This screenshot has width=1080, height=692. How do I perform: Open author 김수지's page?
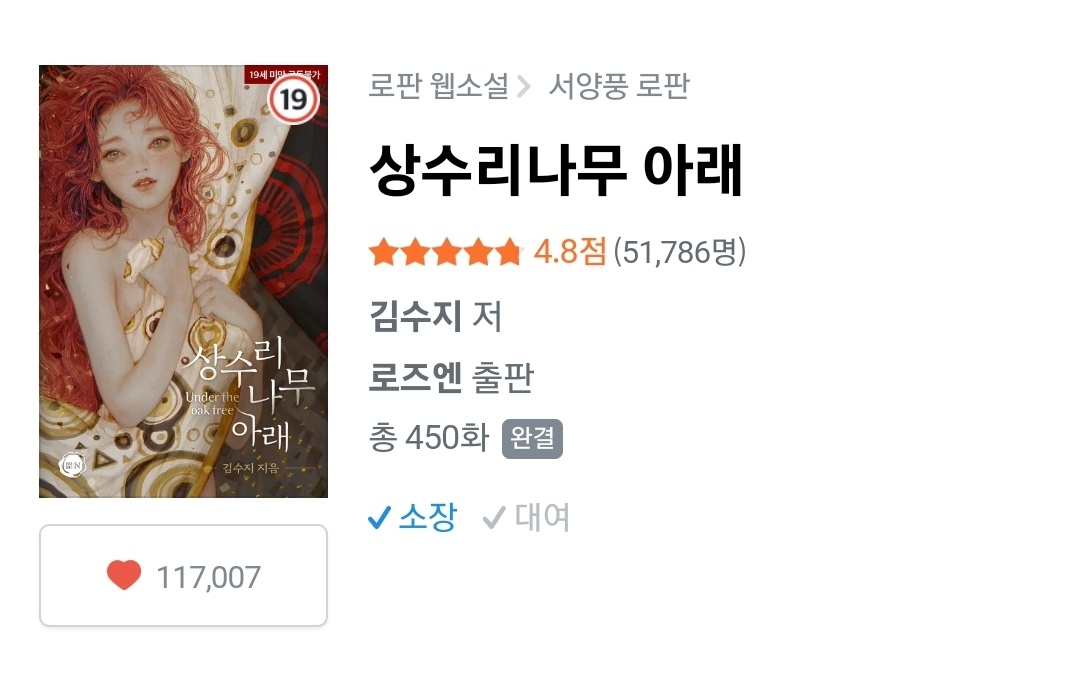coord(415,316)
